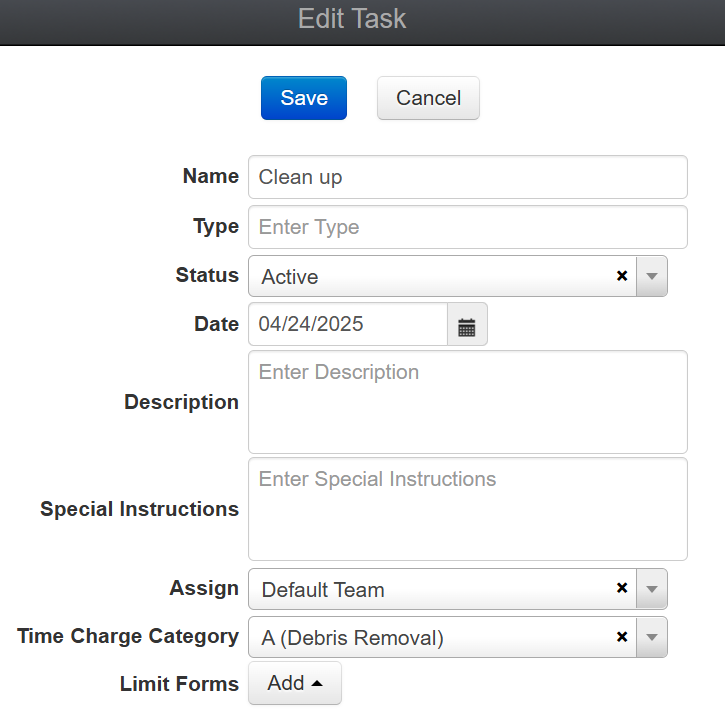
Task: Clear the Active status with X icon
Action: tap(622, 276)
